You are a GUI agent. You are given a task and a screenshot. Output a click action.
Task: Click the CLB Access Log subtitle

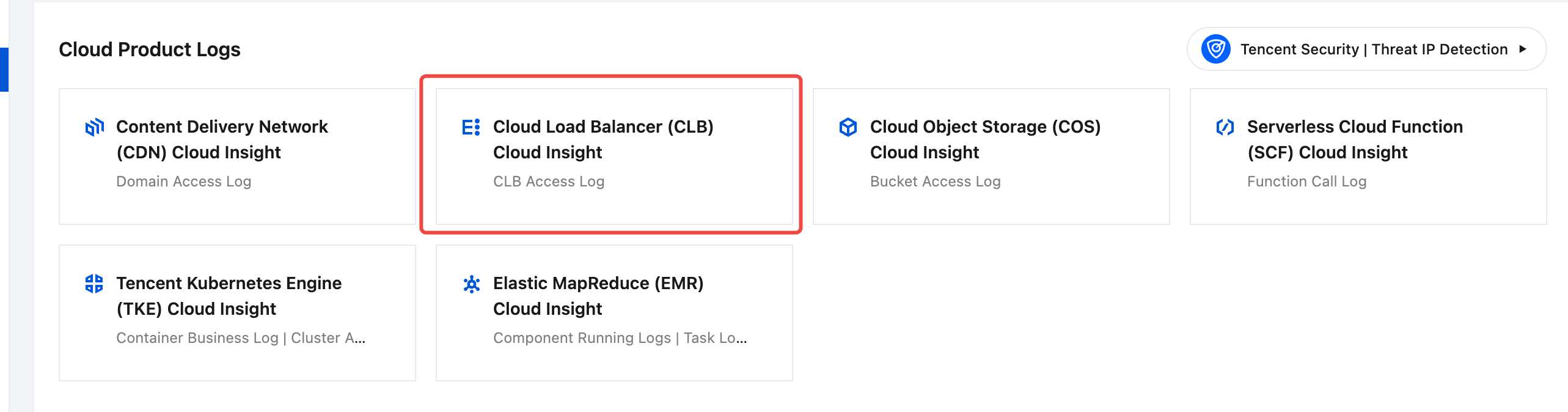click(x=549, y=182)
